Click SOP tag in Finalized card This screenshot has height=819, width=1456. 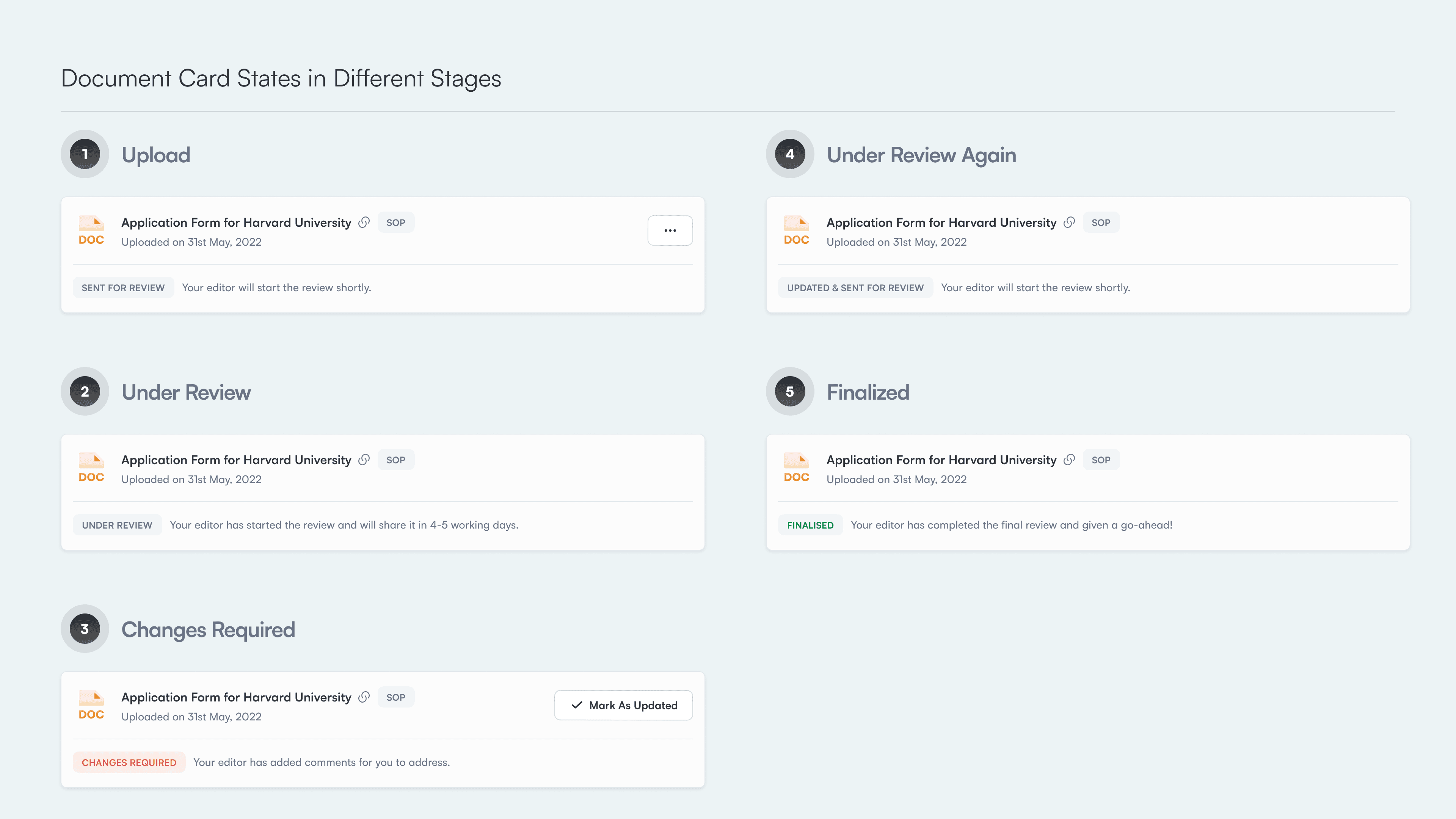[1100, 460]
